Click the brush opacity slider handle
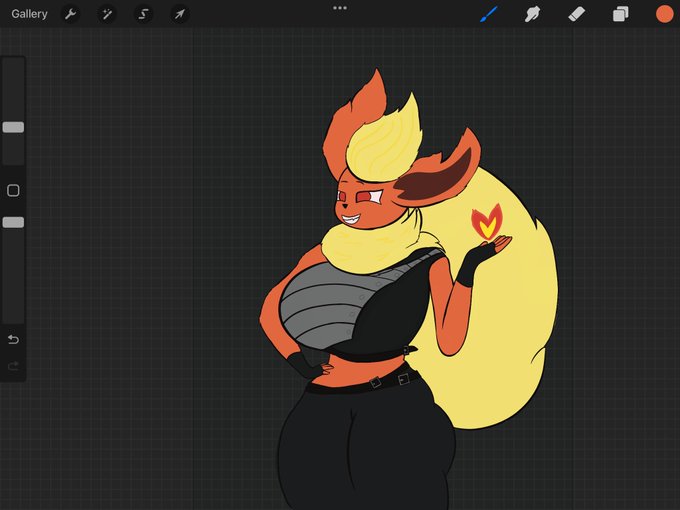This screenshot has height=510, width=680. click(13, 222)
